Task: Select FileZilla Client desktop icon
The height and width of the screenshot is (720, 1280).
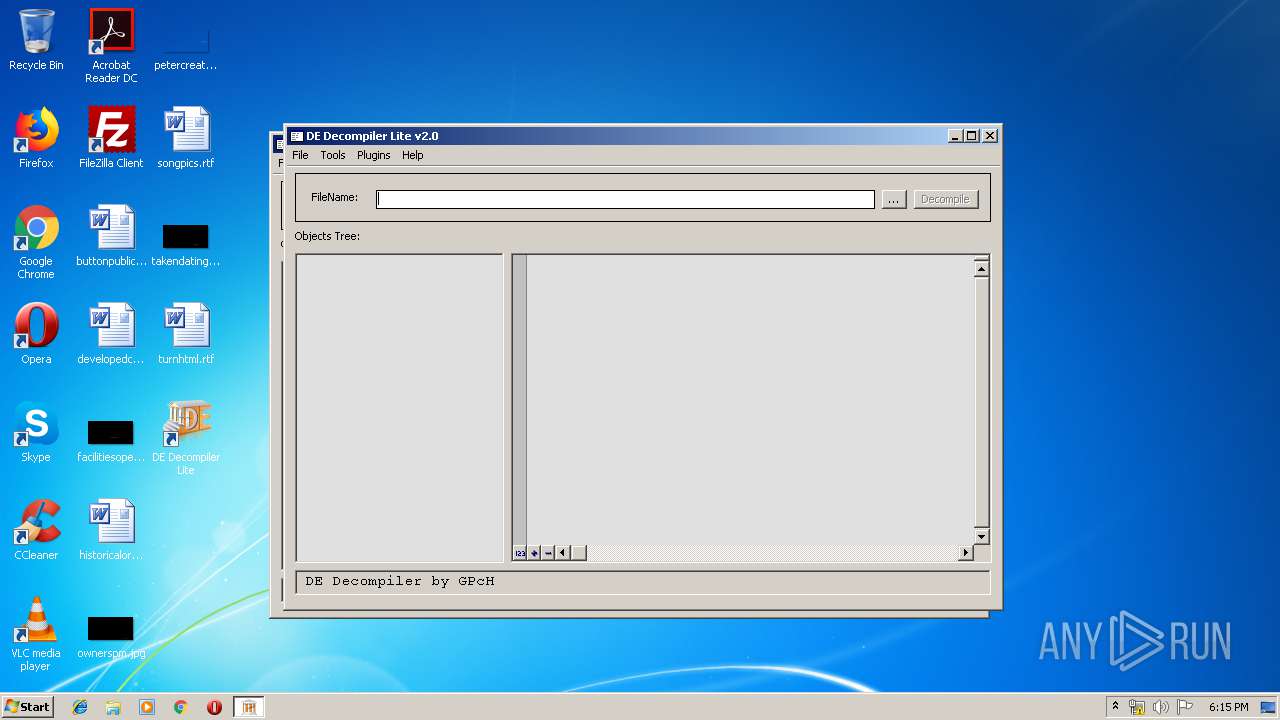Action: [x=111, y=138]
